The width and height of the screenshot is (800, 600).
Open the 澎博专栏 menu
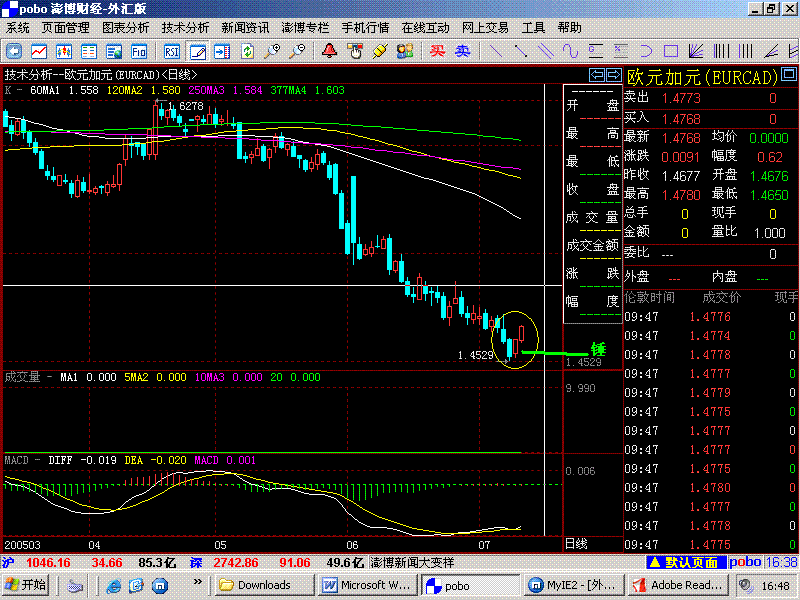305,28
